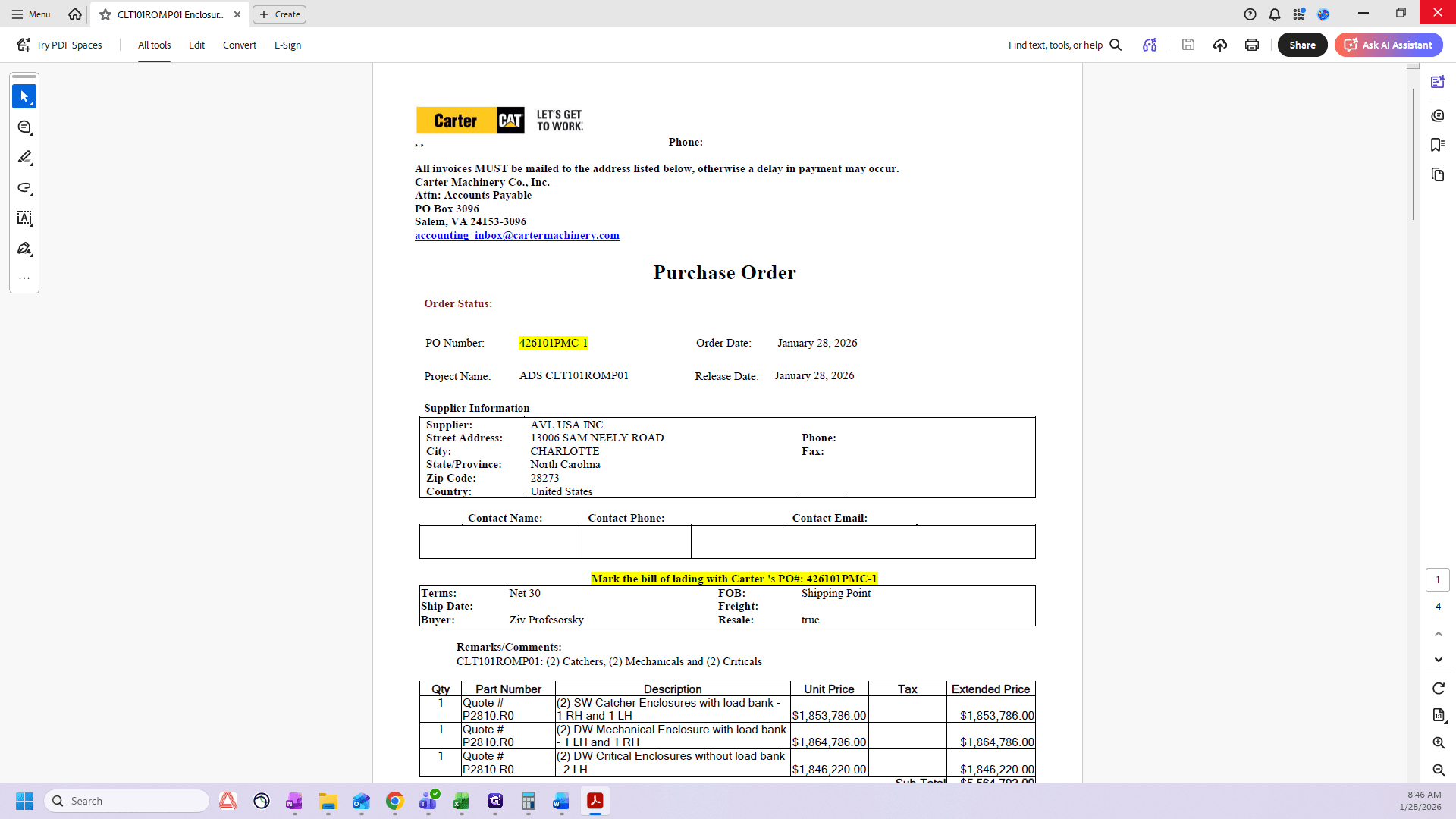The image size is (1456, 819).
Task: Open the apps grid icon
Action: [1299, 14]
